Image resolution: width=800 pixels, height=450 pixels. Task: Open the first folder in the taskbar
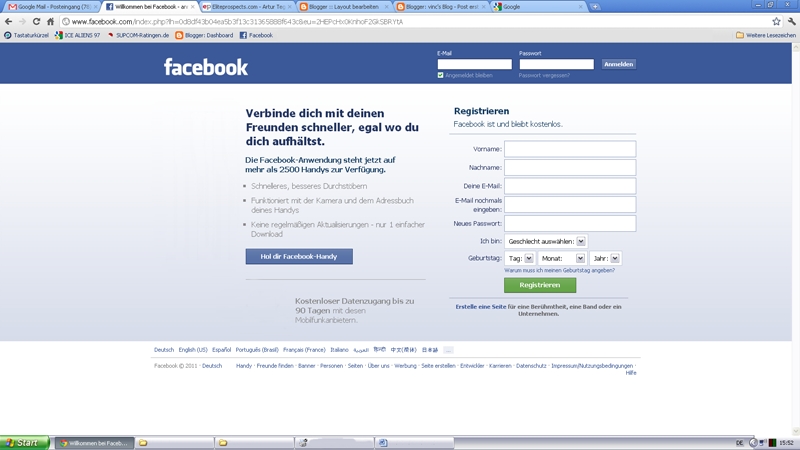tap(174, 443)
